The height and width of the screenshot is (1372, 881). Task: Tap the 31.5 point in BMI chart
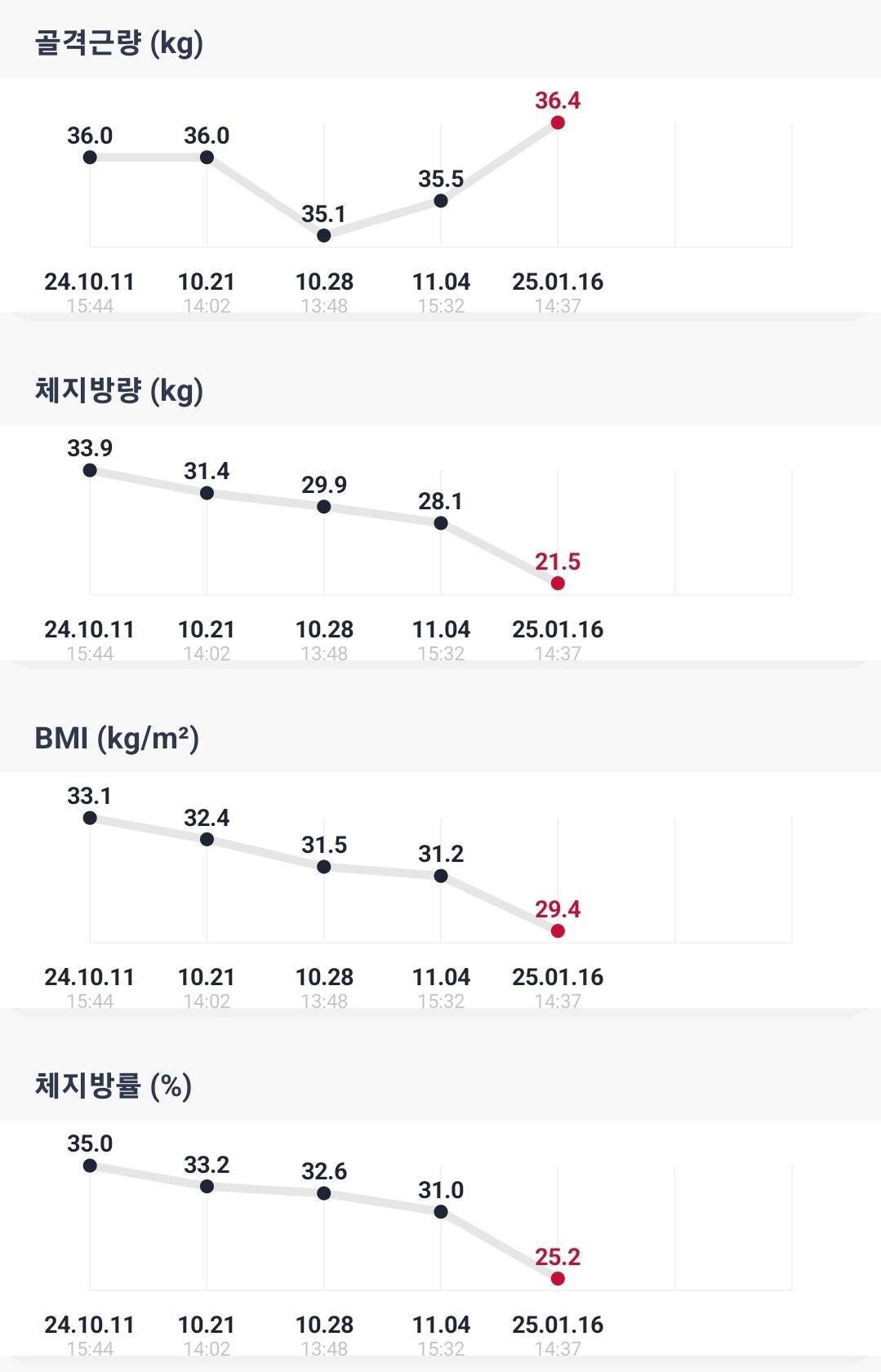pos(324,867)
